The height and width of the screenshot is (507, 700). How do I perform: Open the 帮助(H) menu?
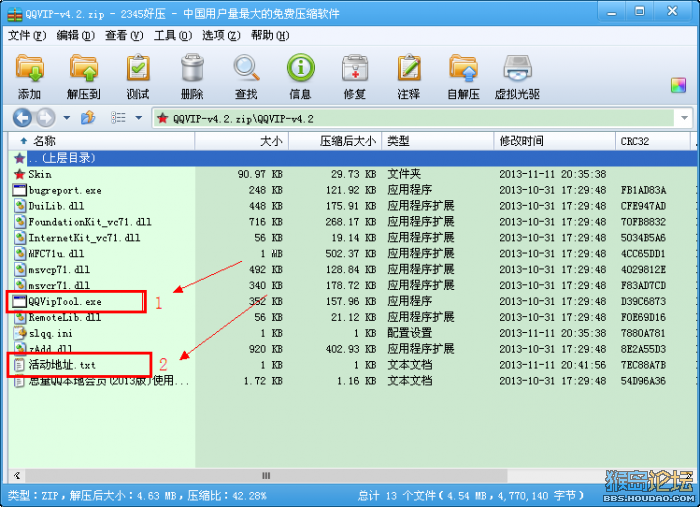coord(270,35)
